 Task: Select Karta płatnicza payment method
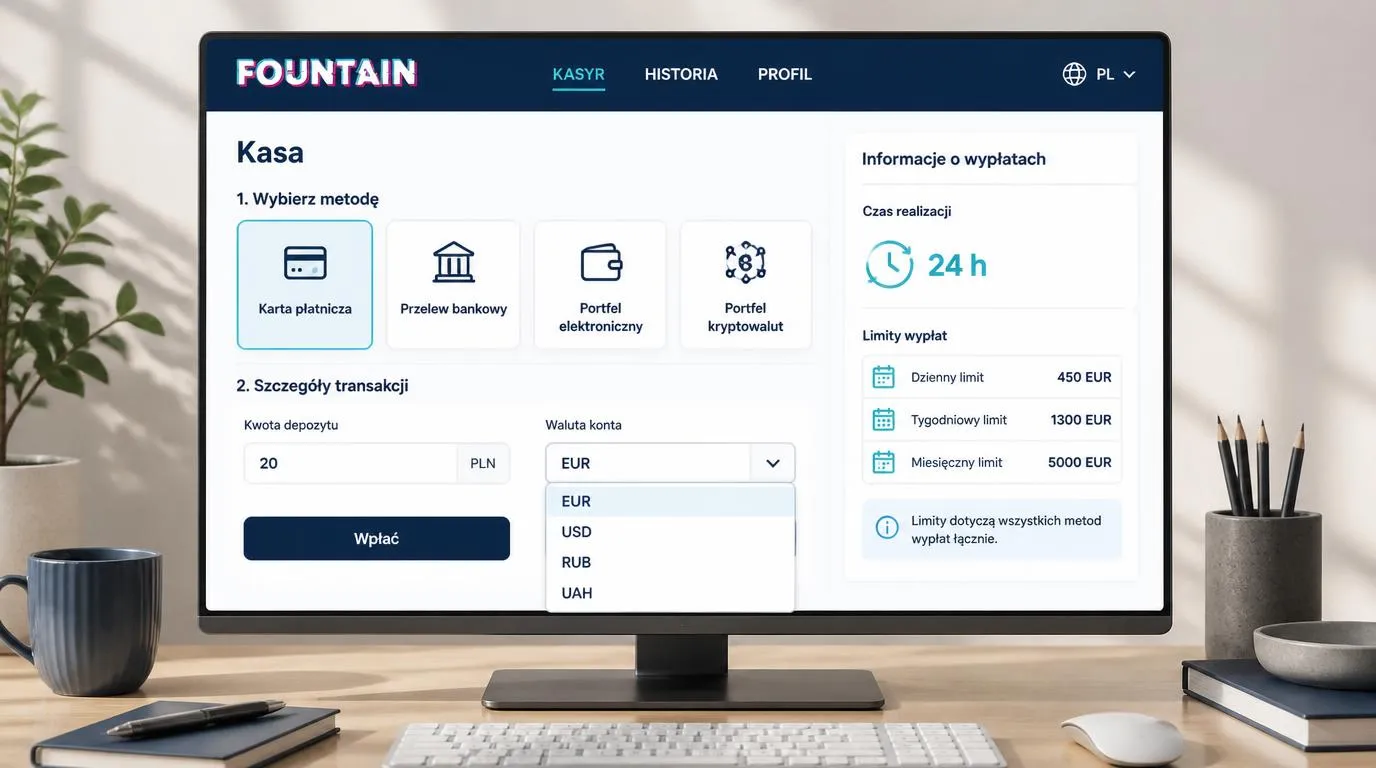point(305,285)
